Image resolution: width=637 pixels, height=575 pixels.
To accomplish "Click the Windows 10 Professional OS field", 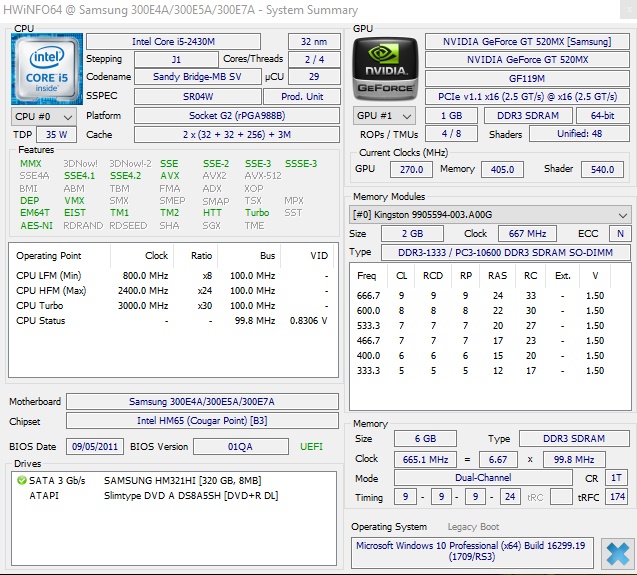I will 472,552.
